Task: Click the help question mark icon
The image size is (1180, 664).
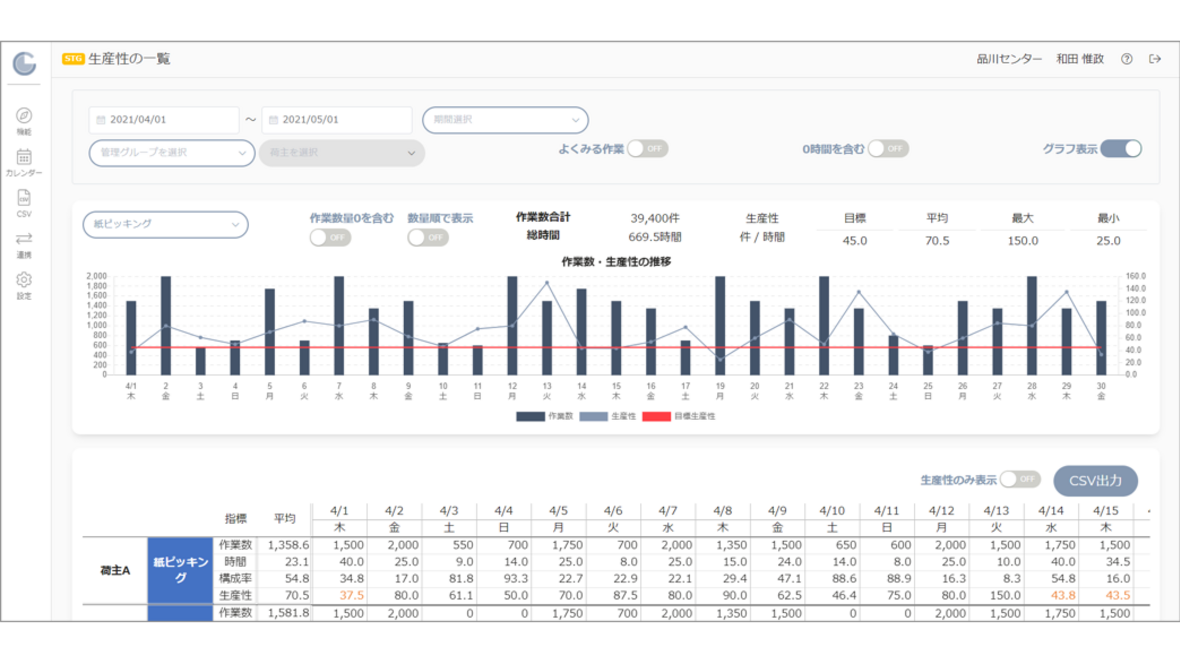Action: [x=1127, y=59]
